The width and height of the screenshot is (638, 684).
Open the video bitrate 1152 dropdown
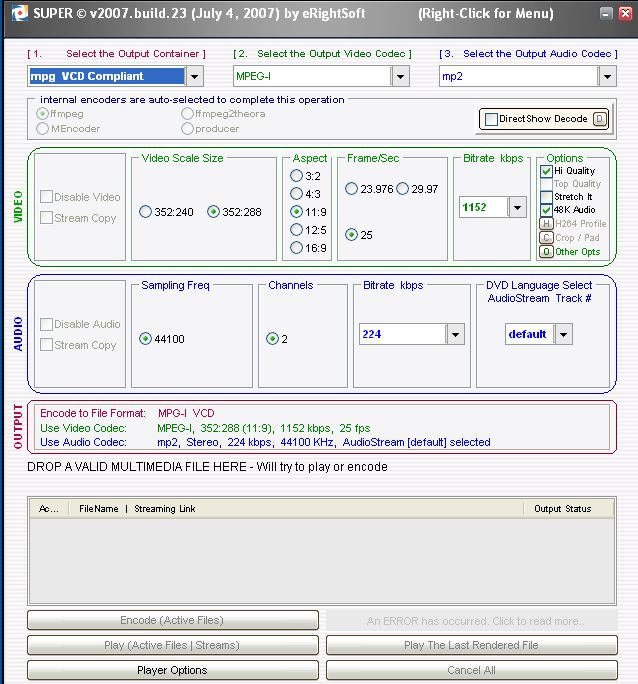(517, 207)
